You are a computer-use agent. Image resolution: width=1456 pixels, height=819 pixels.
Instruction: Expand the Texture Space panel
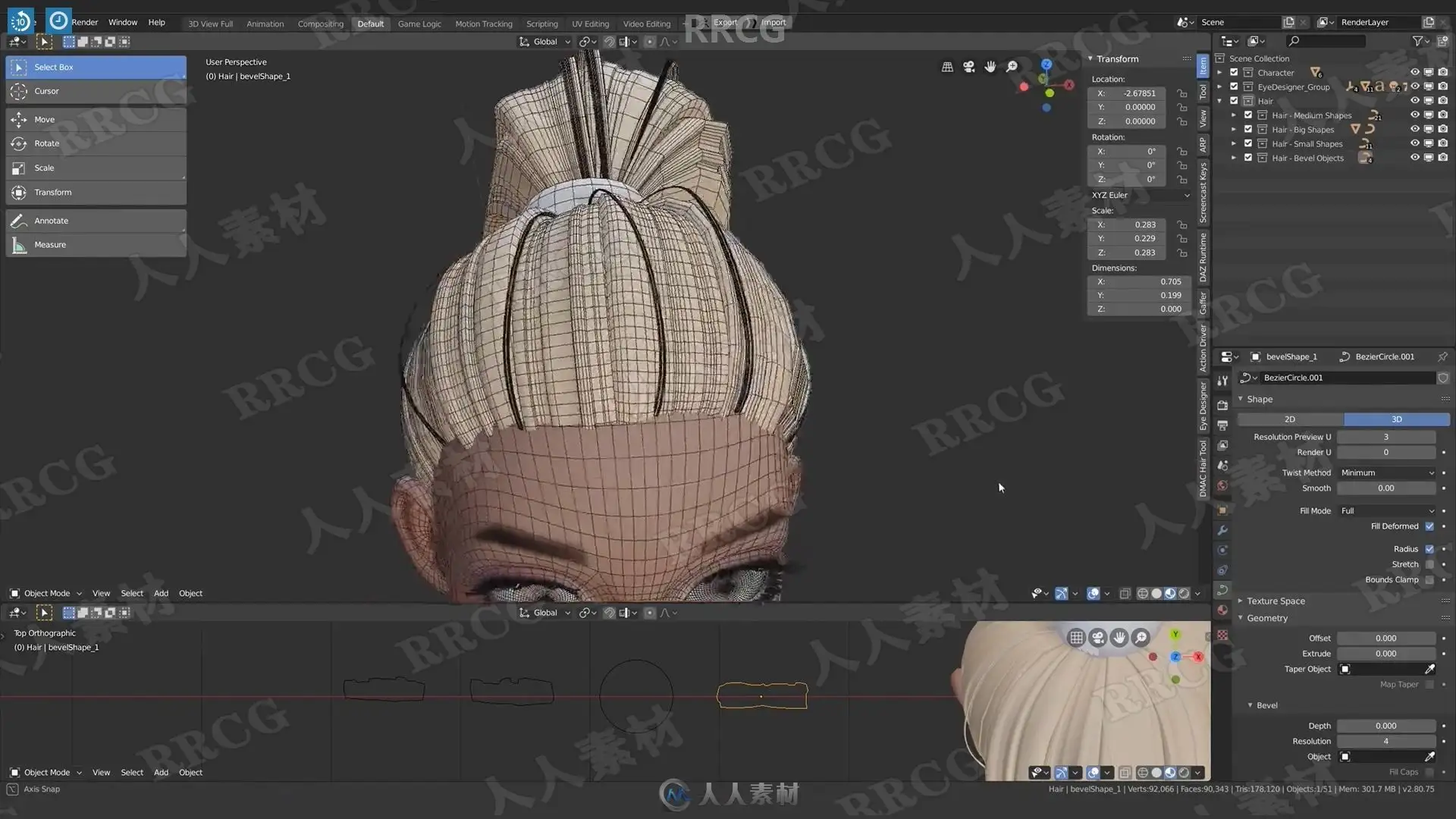[x=1276, y=601]
